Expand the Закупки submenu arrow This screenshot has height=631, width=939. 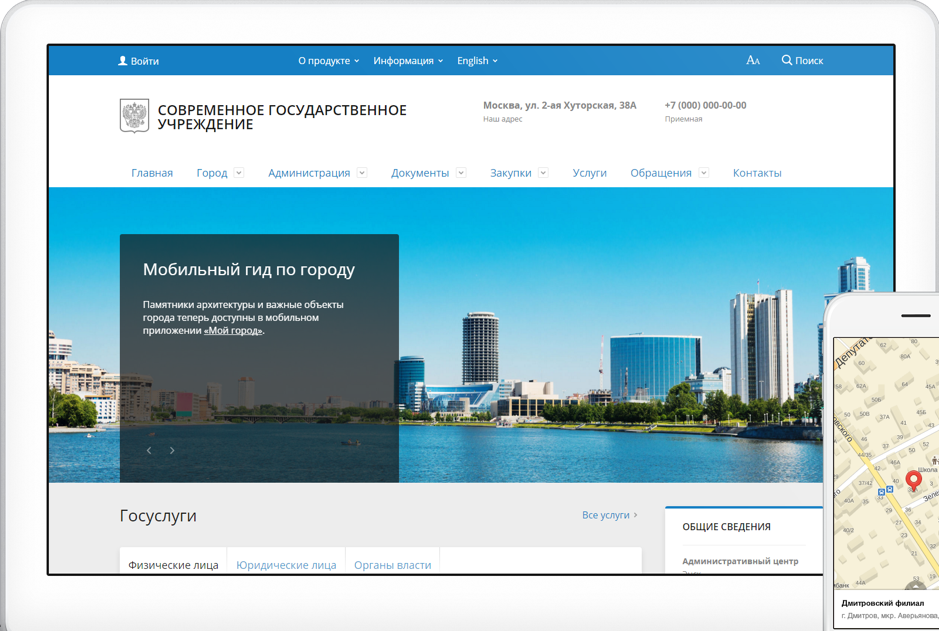coord(543,173)
